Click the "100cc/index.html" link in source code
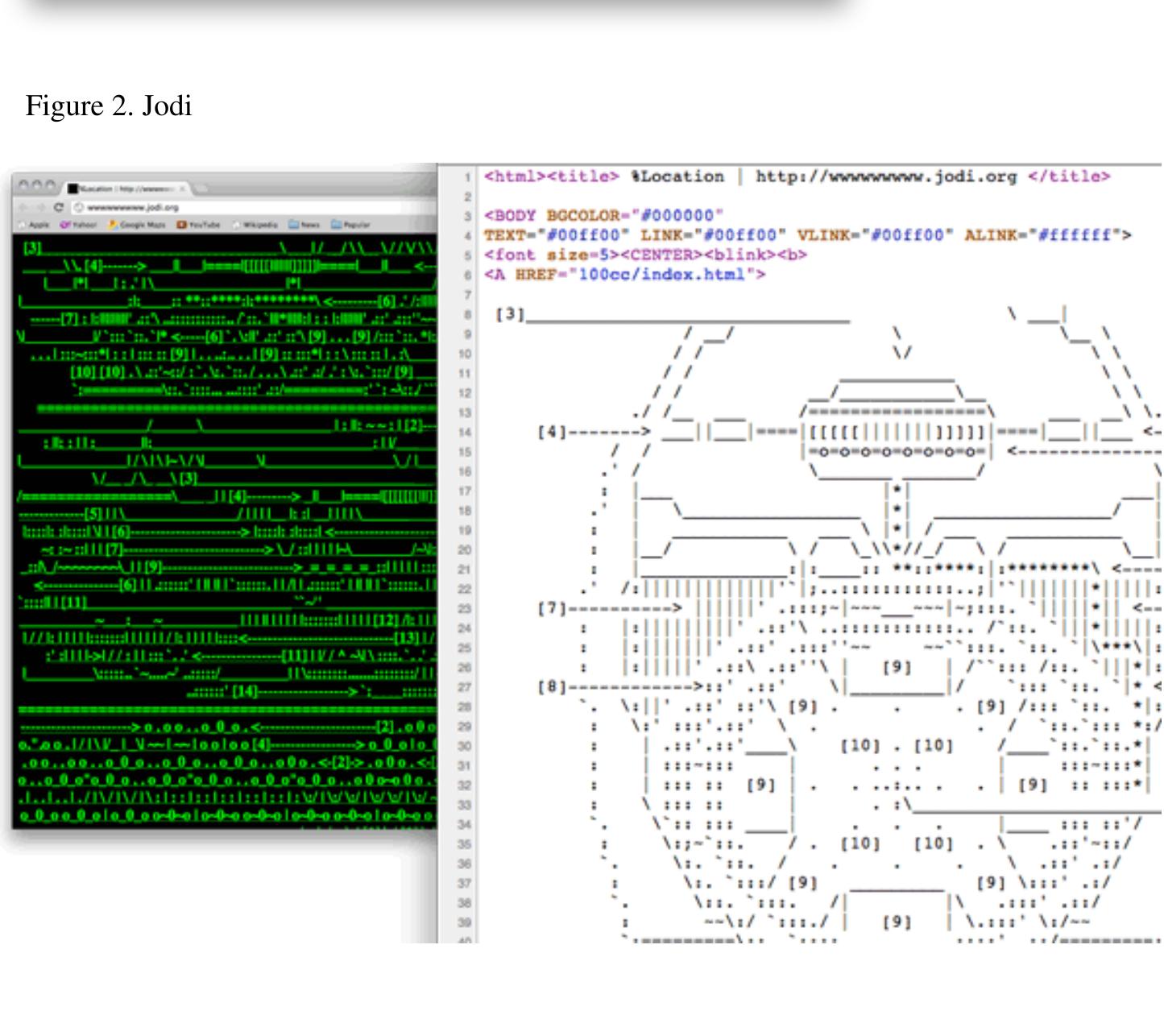The image size is (1164, 1036). pyautogui.click(x=663, y=275)
